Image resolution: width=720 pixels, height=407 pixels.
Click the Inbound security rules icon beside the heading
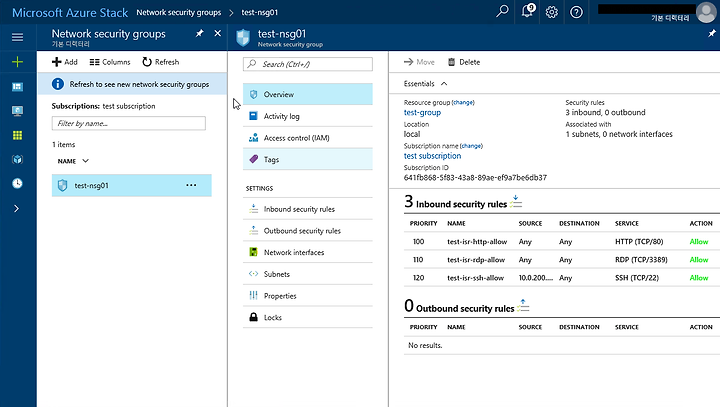(x=516, y=201)
